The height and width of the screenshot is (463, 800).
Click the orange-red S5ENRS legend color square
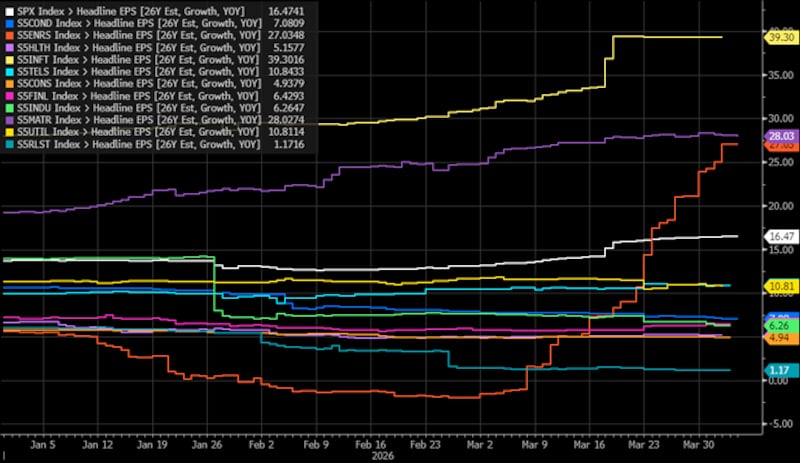pyautogui.click(x=8, y=35)
